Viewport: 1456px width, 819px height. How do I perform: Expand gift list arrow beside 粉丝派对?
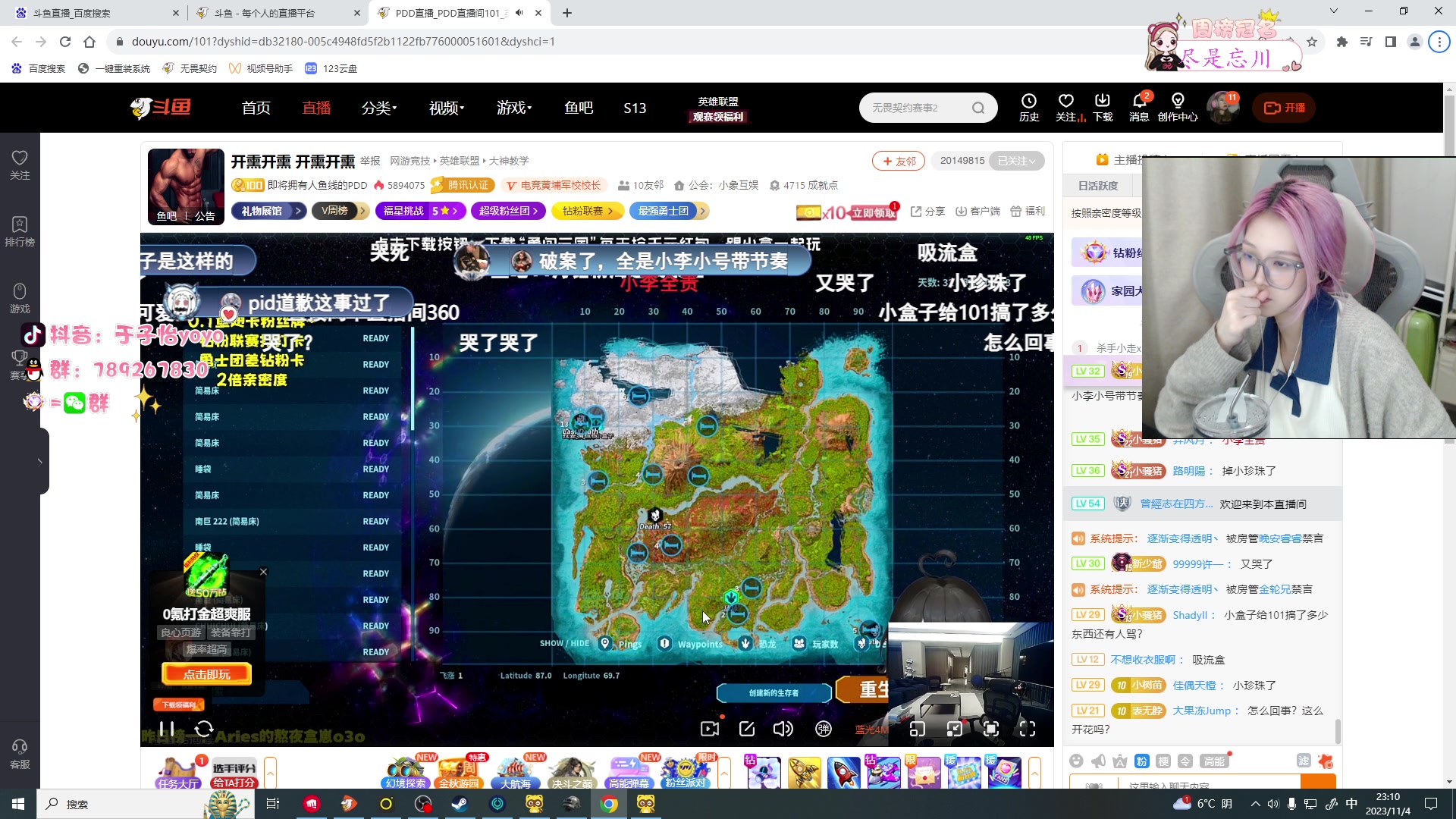pyautogui.click(x=724, y=773)
